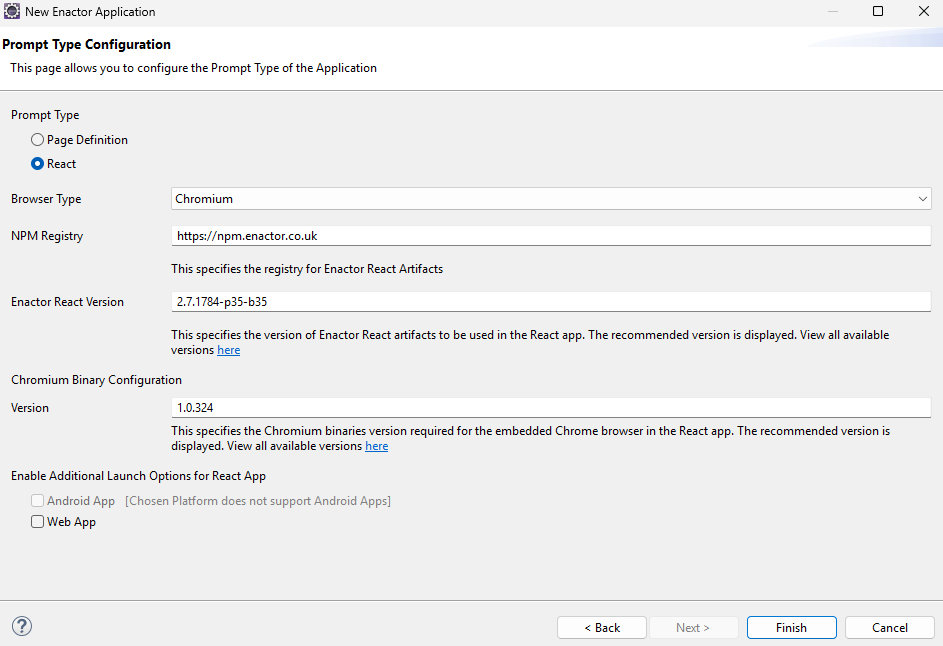943x646 pixels.
Task: Open 'here' link for Enactor React versions
Action: (x=229, y=351)
